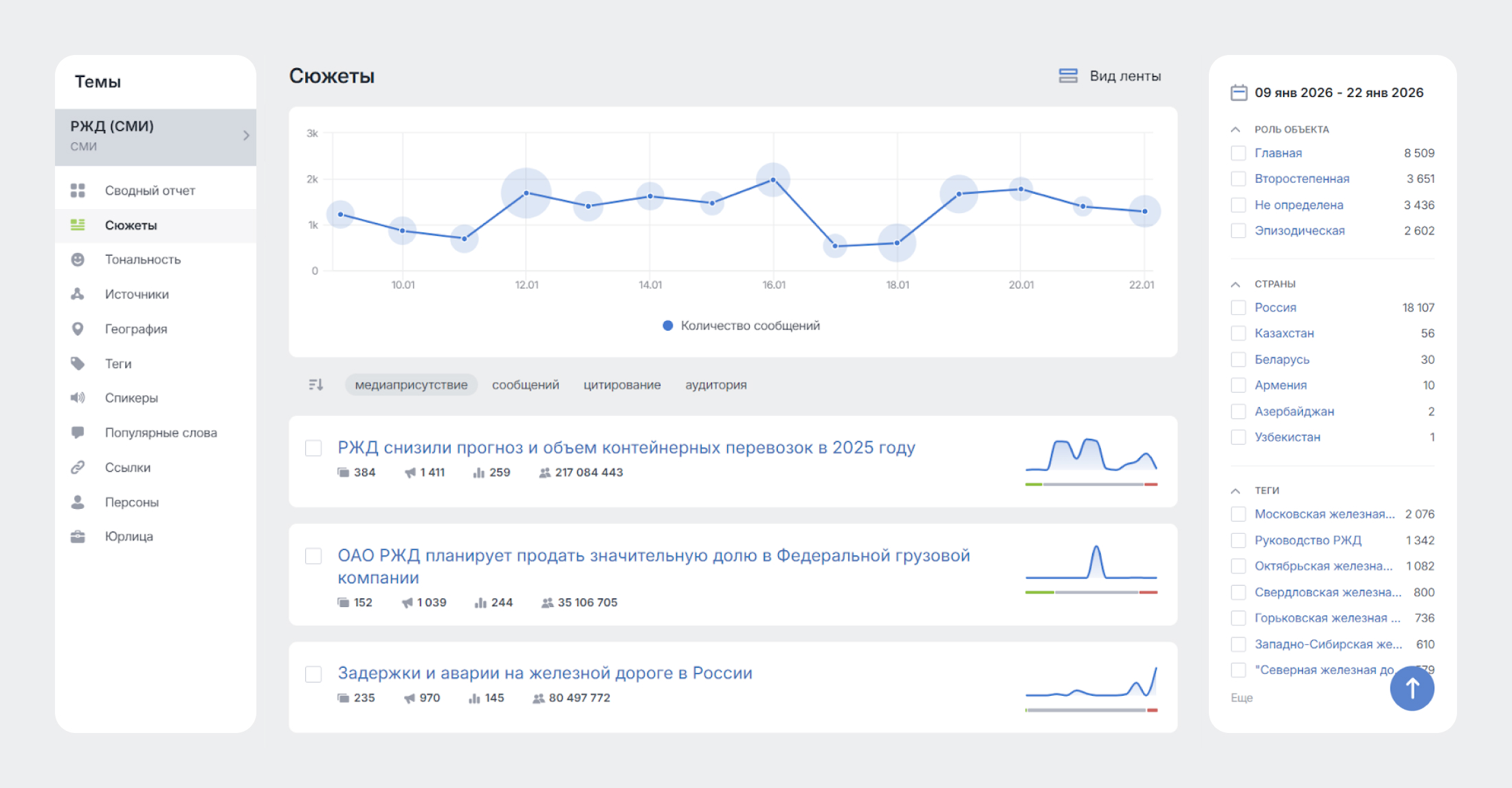The height and width of the screenshot is (788, 1512).
Task: Open Ссылки using the chain link icon
Action: 78,467
